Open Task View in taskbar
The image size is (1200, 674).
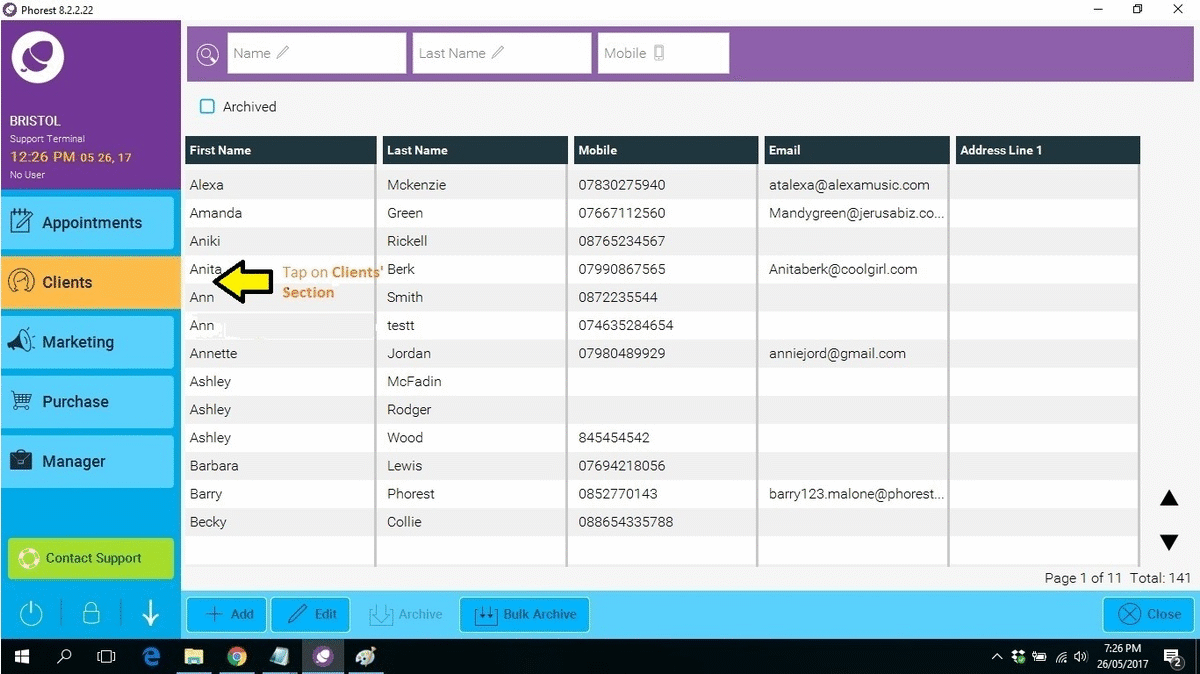coord(106,657)
